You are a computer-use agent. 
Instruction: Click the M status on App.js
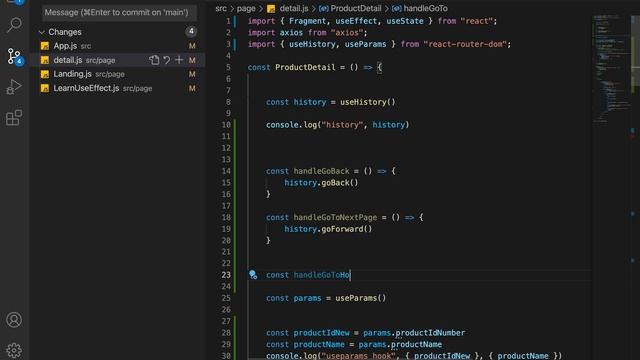192,46
